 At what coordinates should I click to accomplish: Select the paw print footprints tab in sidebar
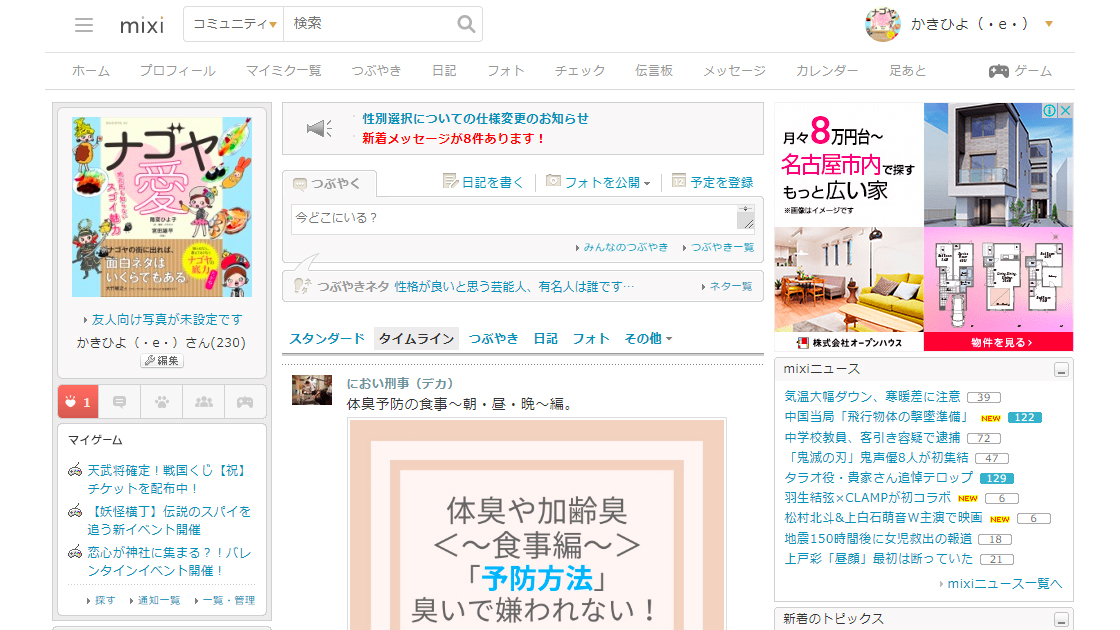[x=162, y=402]
